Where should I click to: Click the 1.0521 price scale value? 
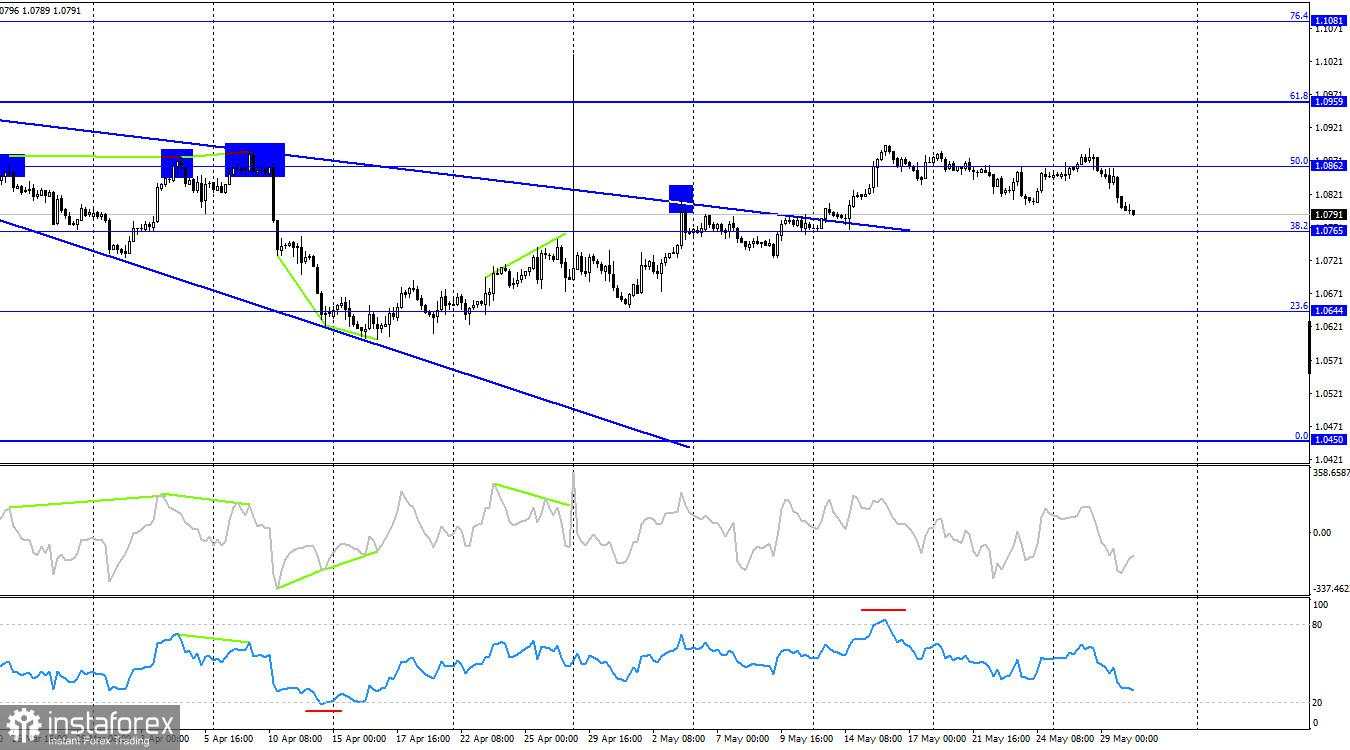point(1331,394)
